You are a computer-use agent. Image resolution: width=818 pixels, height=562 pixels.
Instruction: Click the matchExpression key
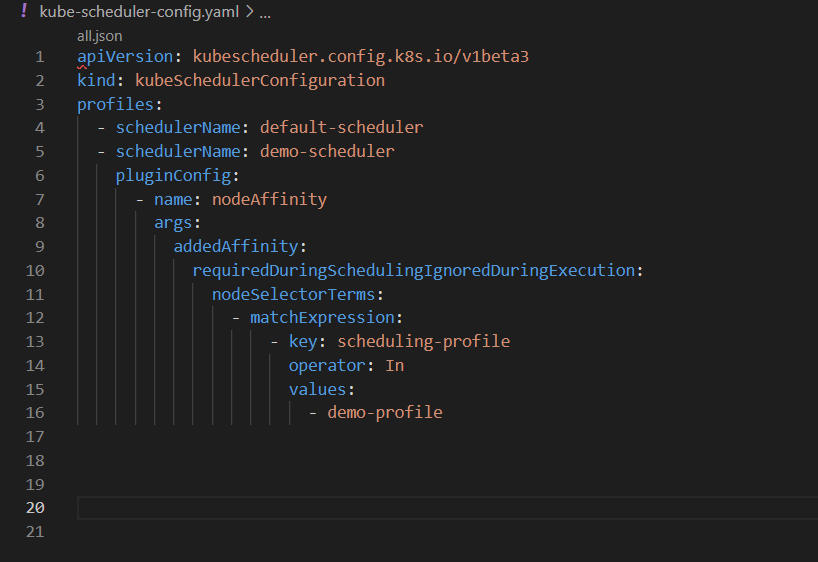click(322, 317)
